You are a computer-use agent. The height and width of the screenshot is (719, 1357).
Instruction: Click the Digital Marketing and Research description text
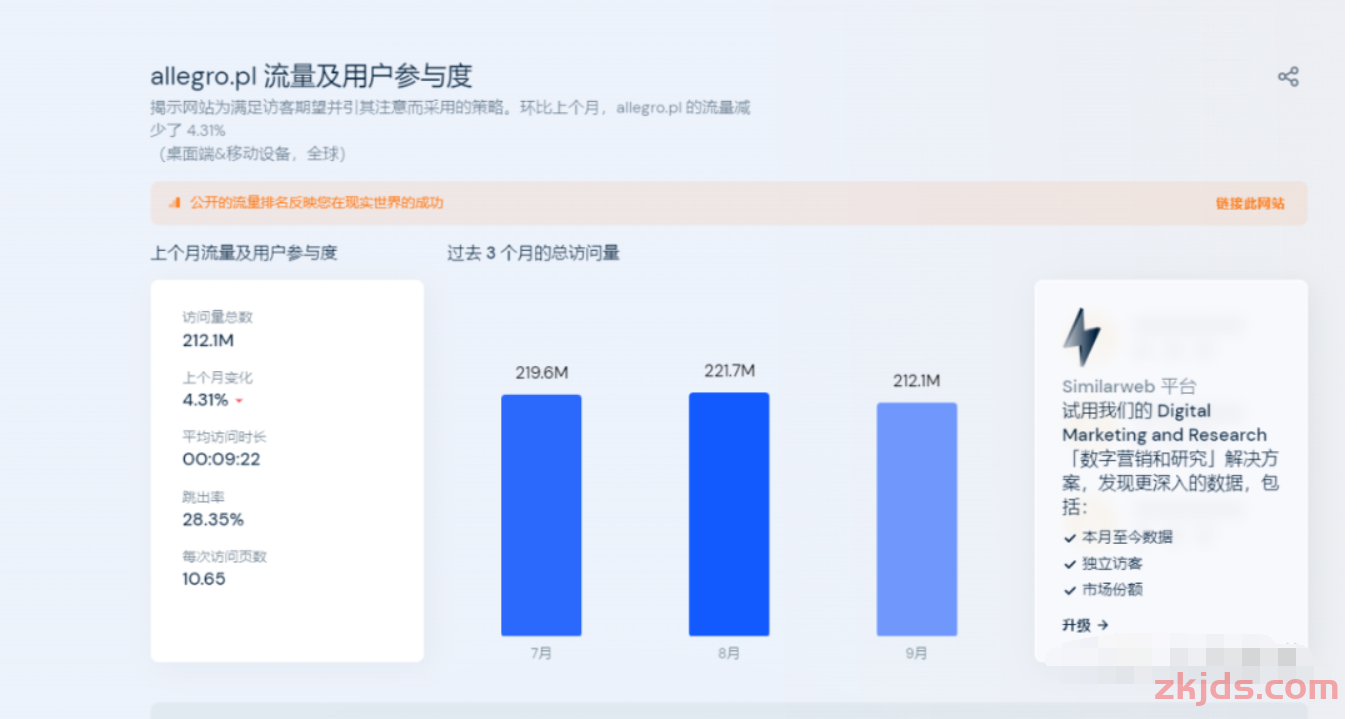[x=1170, y=459]
